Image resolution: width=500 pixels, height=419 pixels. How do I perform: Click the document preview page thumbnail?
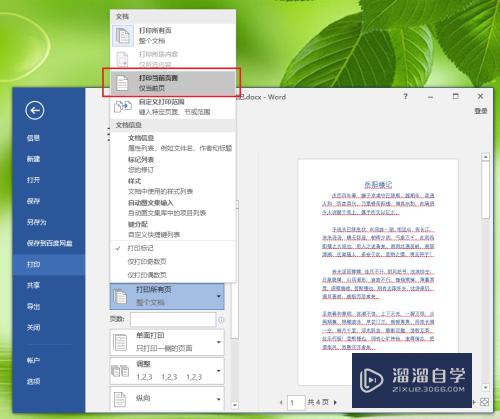(378, 272)
